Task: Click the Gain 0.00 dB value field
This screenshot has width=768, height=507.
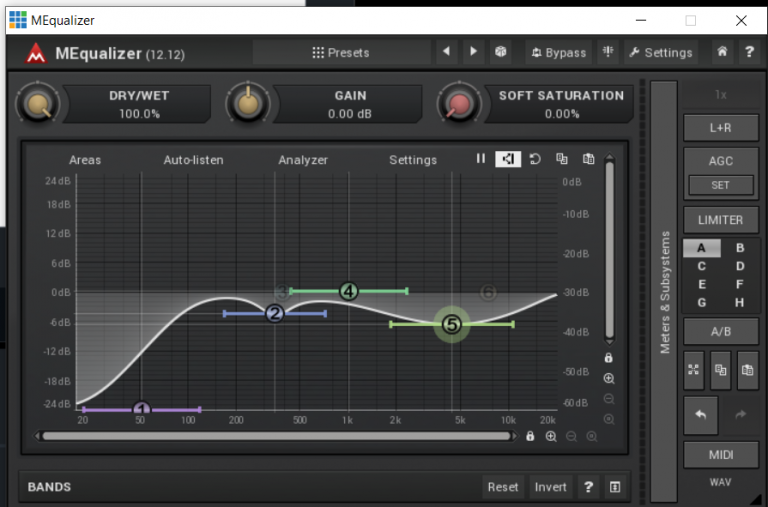Action: [x=350, y=114]
